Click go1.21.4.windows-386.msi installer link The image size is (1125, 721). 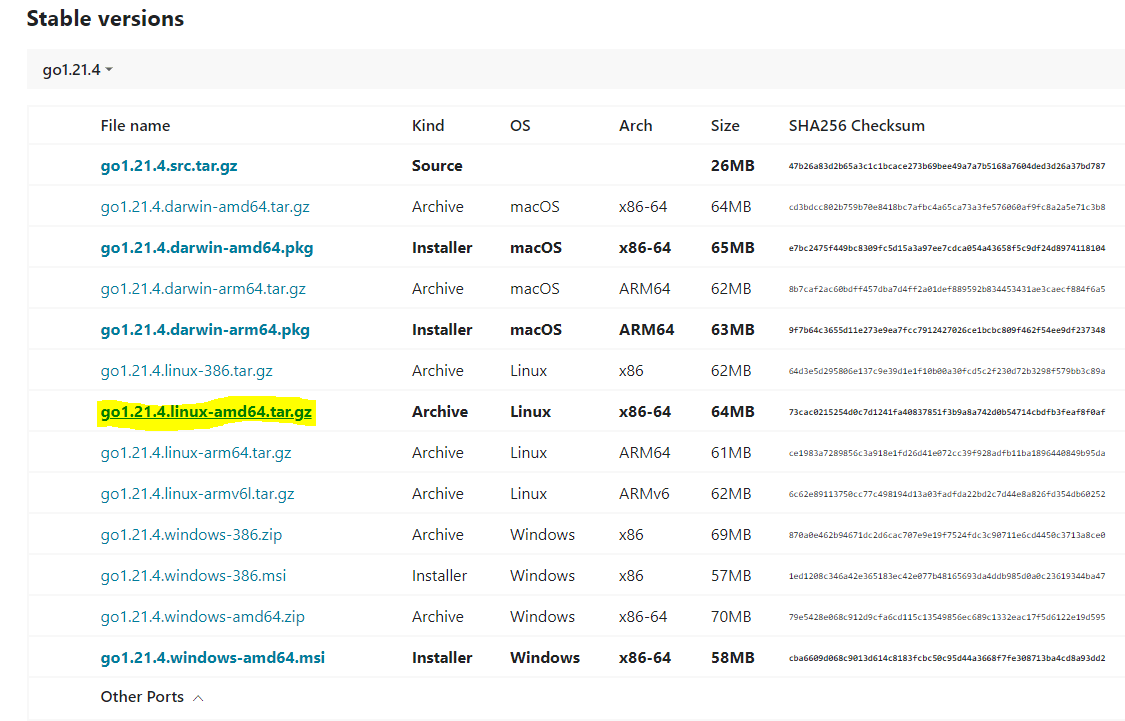click(192, 576)
